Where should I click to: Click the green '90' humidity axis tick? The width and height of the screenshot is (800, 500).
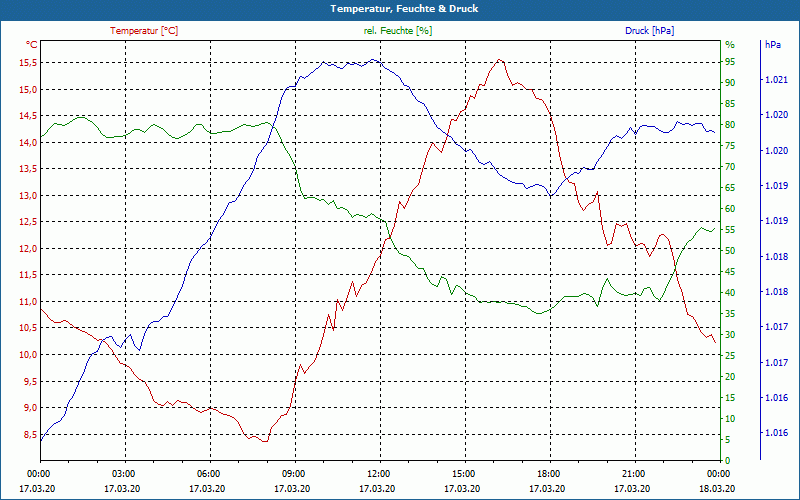730,83
